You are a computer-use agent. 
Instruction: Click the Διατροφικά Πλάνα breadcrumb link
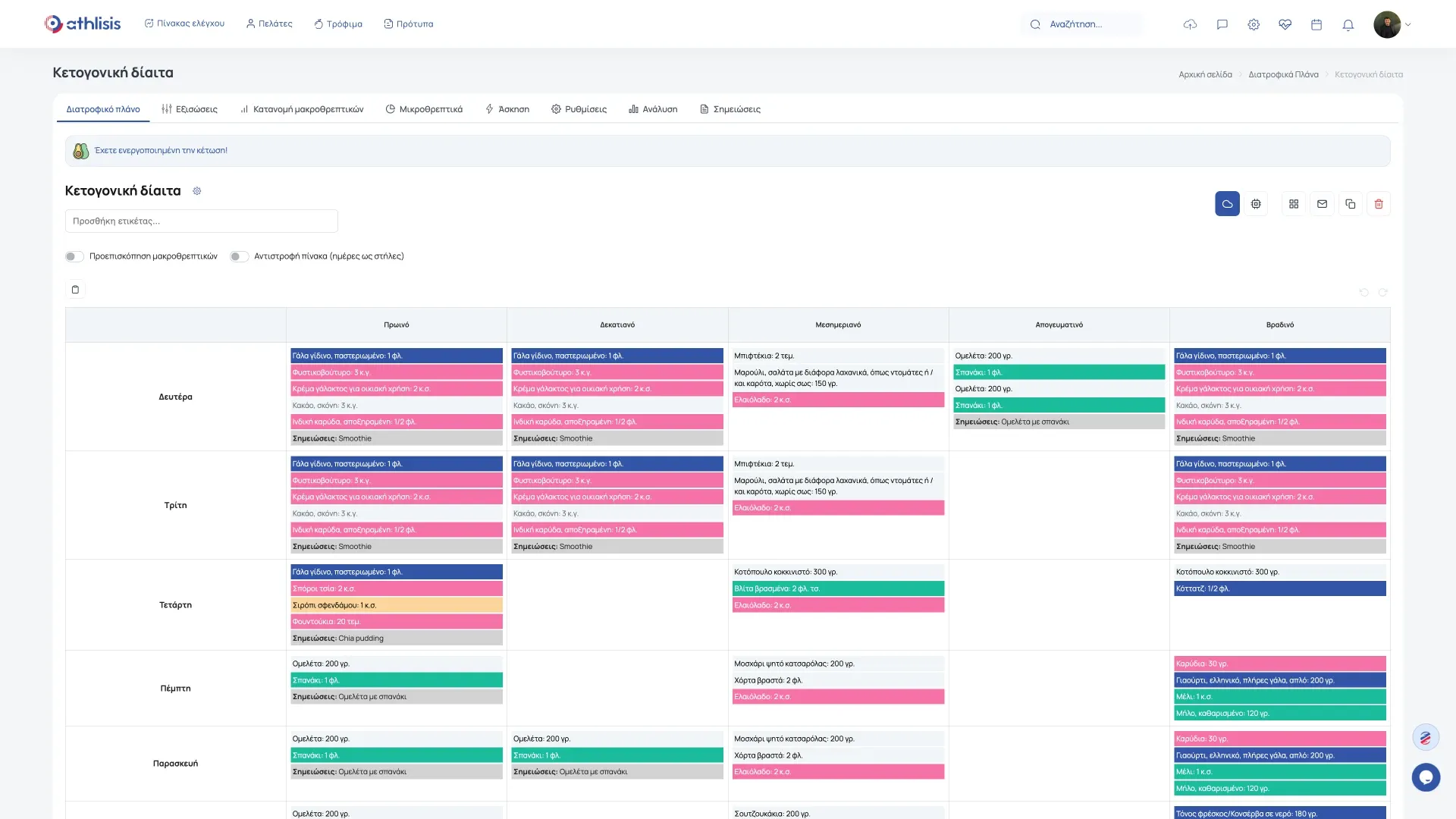tap(1283, 74)
